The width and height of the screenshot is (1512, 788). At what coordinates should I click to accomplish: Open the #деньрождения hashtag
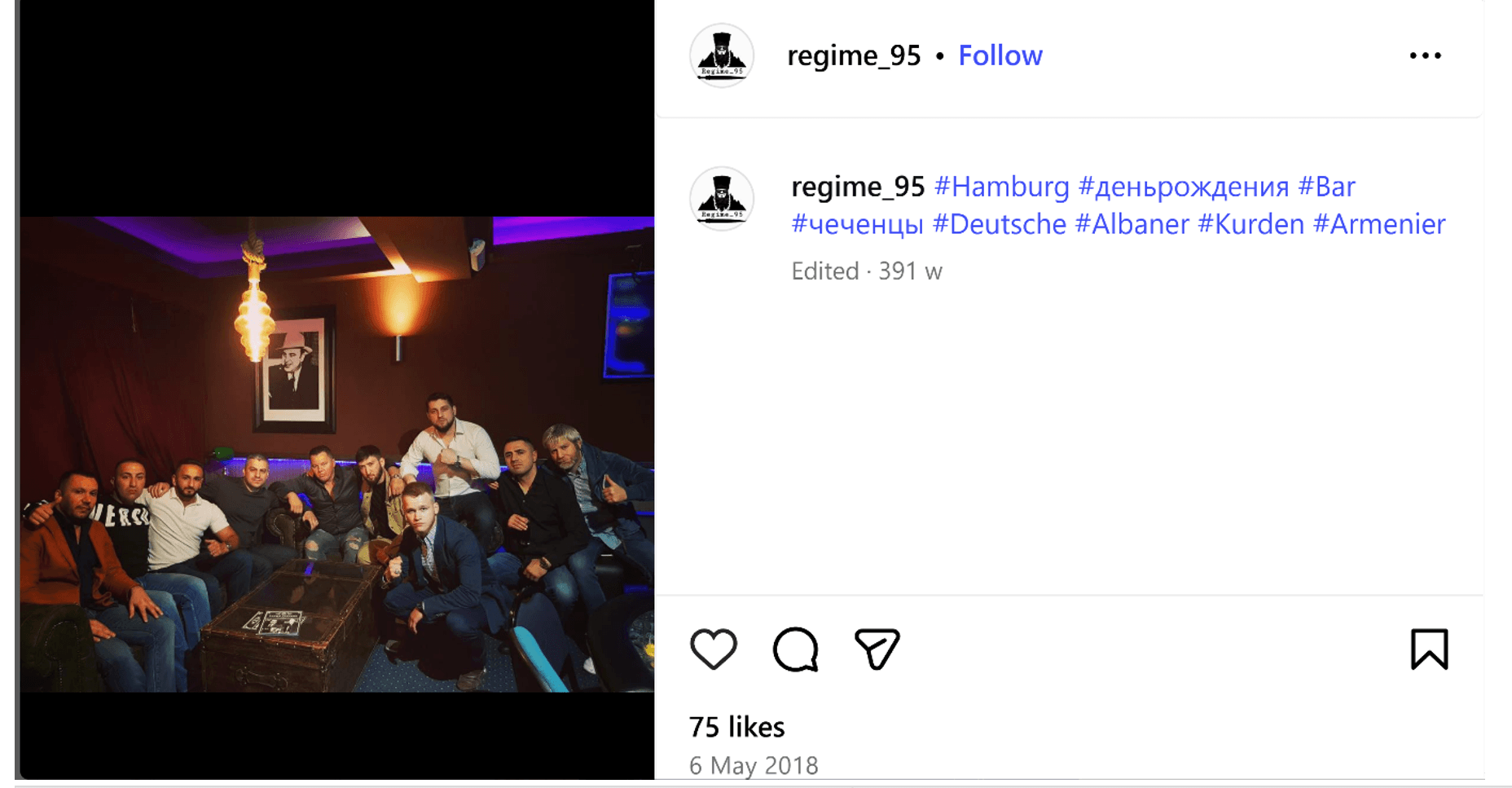1184,187
